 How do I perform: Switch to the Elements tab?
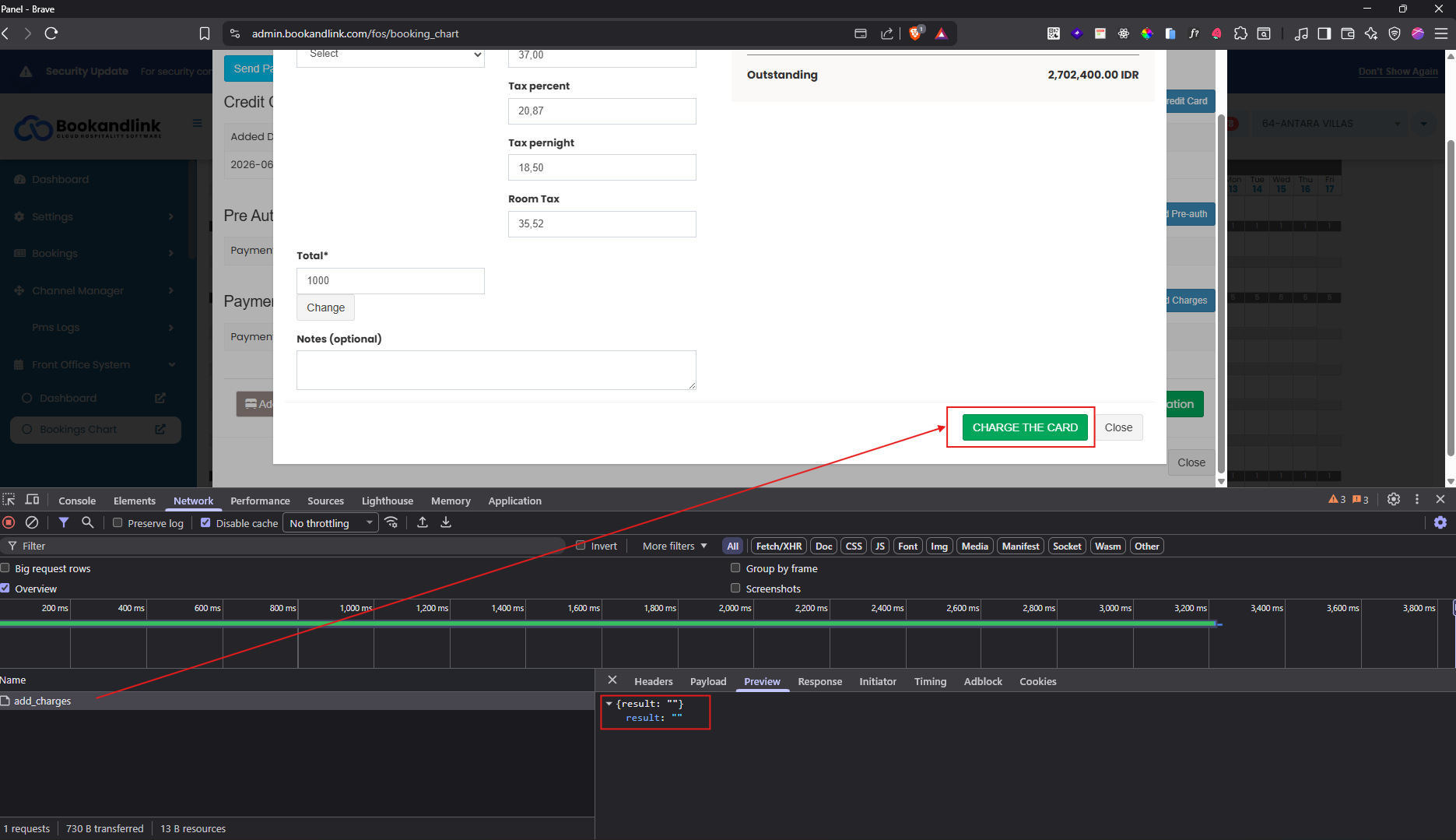(135, 501)
